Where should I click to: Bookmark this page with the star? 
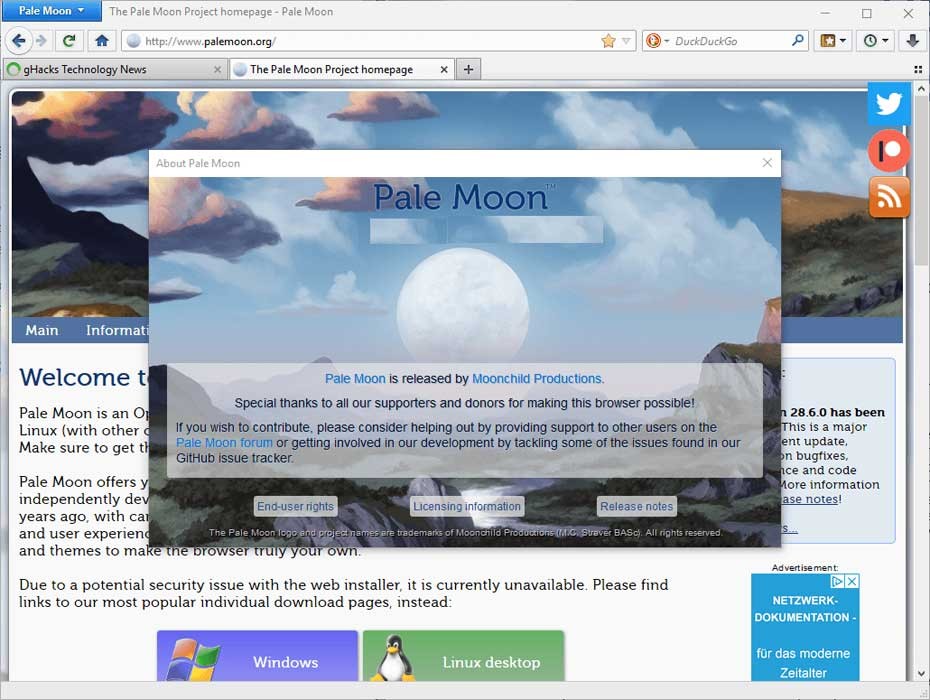point(608,41)
